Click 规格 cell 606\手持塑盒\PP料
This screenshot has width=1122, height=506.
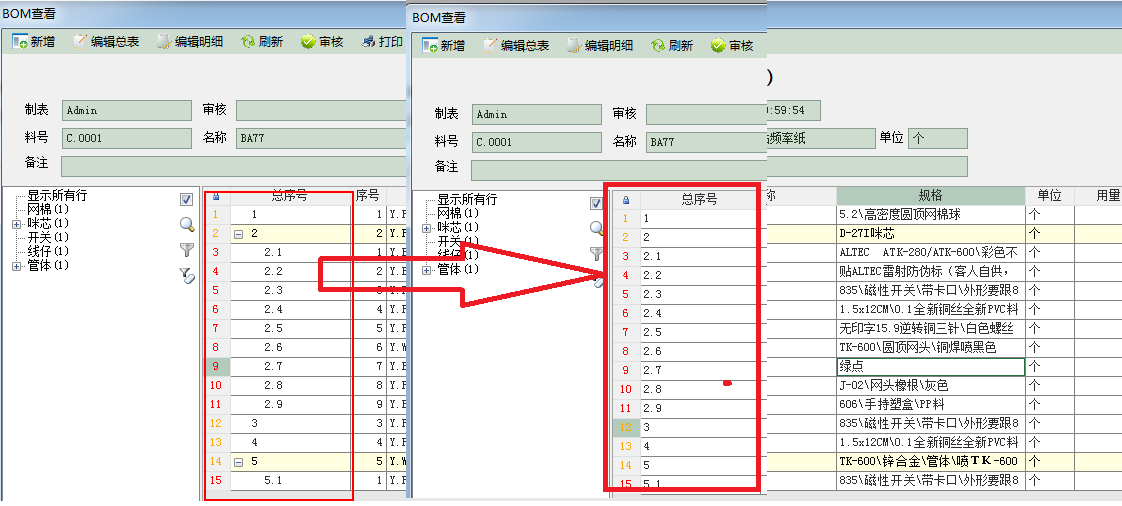[930, 404]
